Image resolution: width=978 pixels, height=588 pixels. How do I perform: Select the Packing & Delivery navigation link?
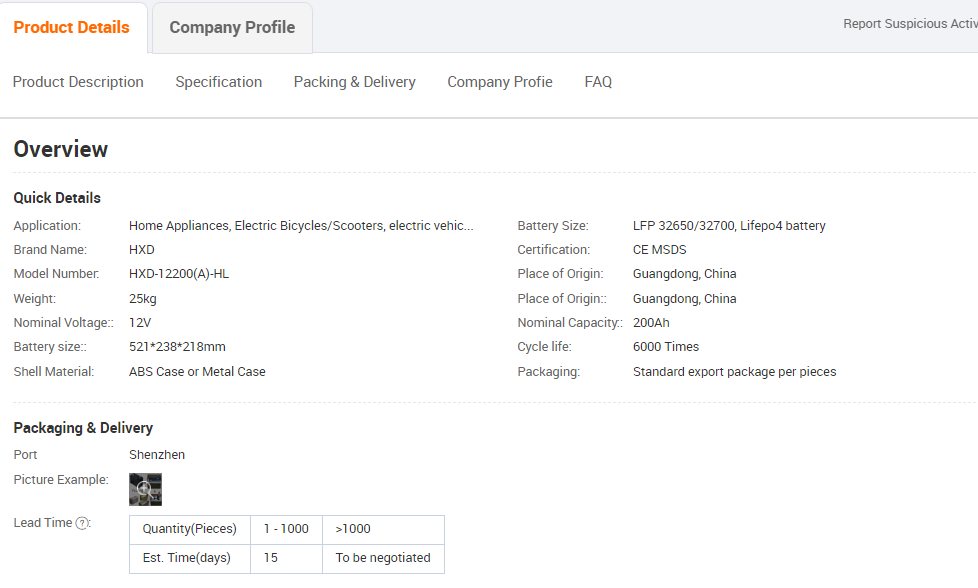(x=354, y=82)
